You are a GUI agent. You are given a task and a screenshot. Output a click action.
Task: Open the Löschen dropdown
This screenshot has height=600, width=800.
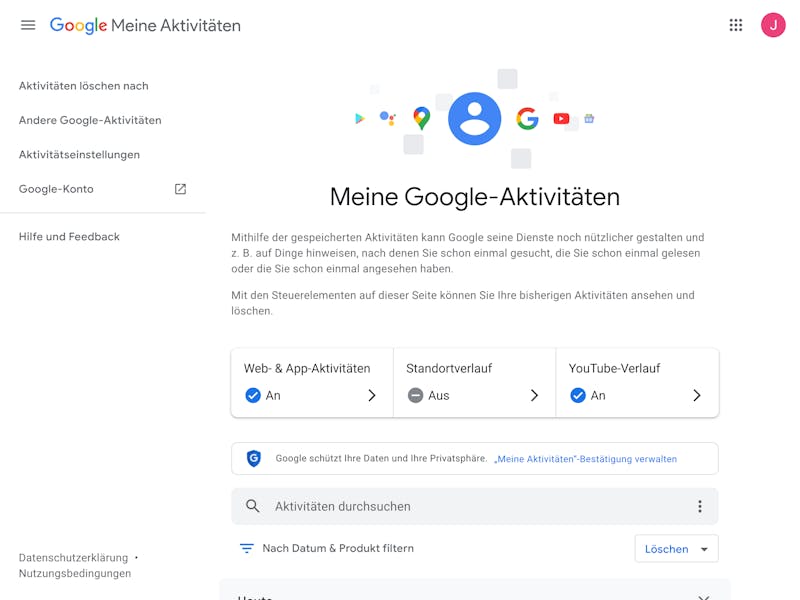677,548
